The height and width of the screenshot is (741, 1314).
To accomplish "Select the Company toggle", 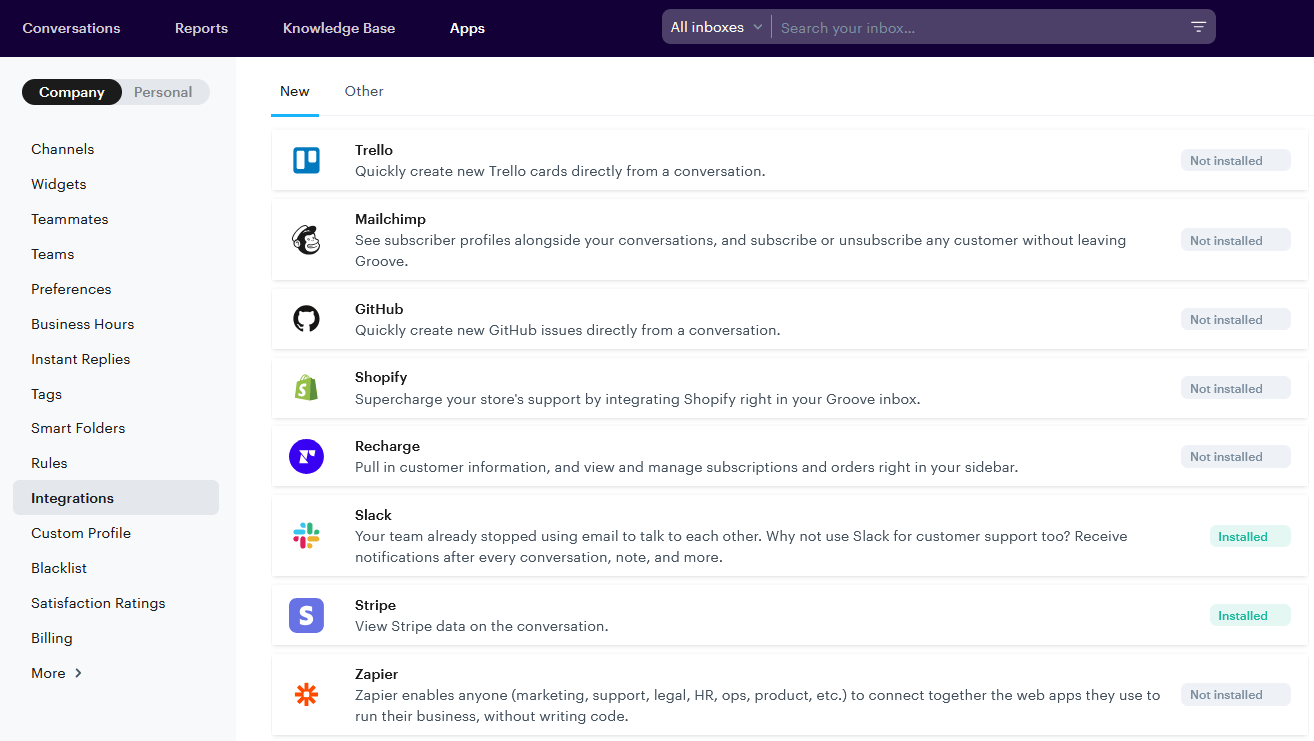I will 72,91.
